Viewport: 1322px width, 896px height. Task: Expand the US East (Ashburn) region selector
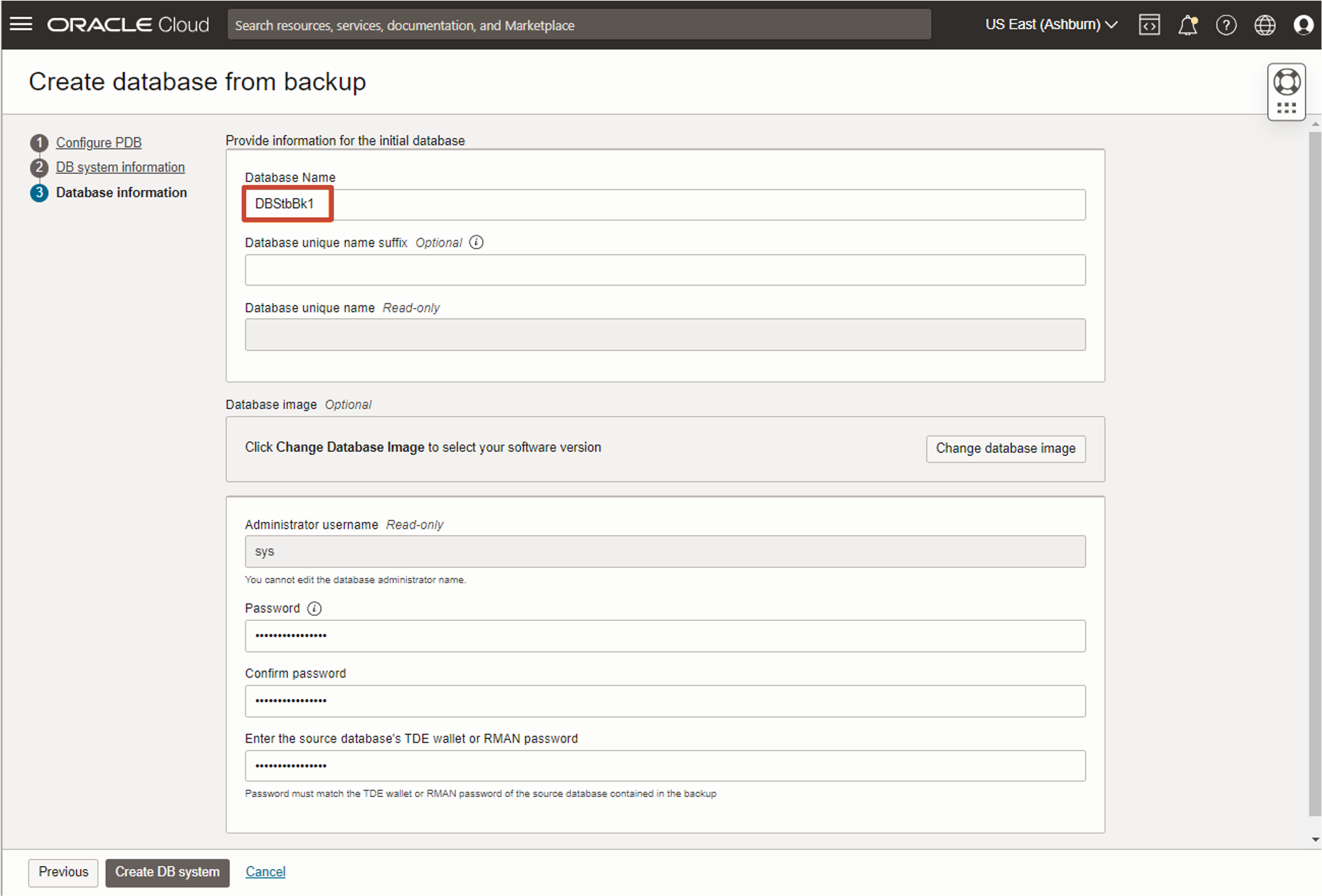(1051, 24)
